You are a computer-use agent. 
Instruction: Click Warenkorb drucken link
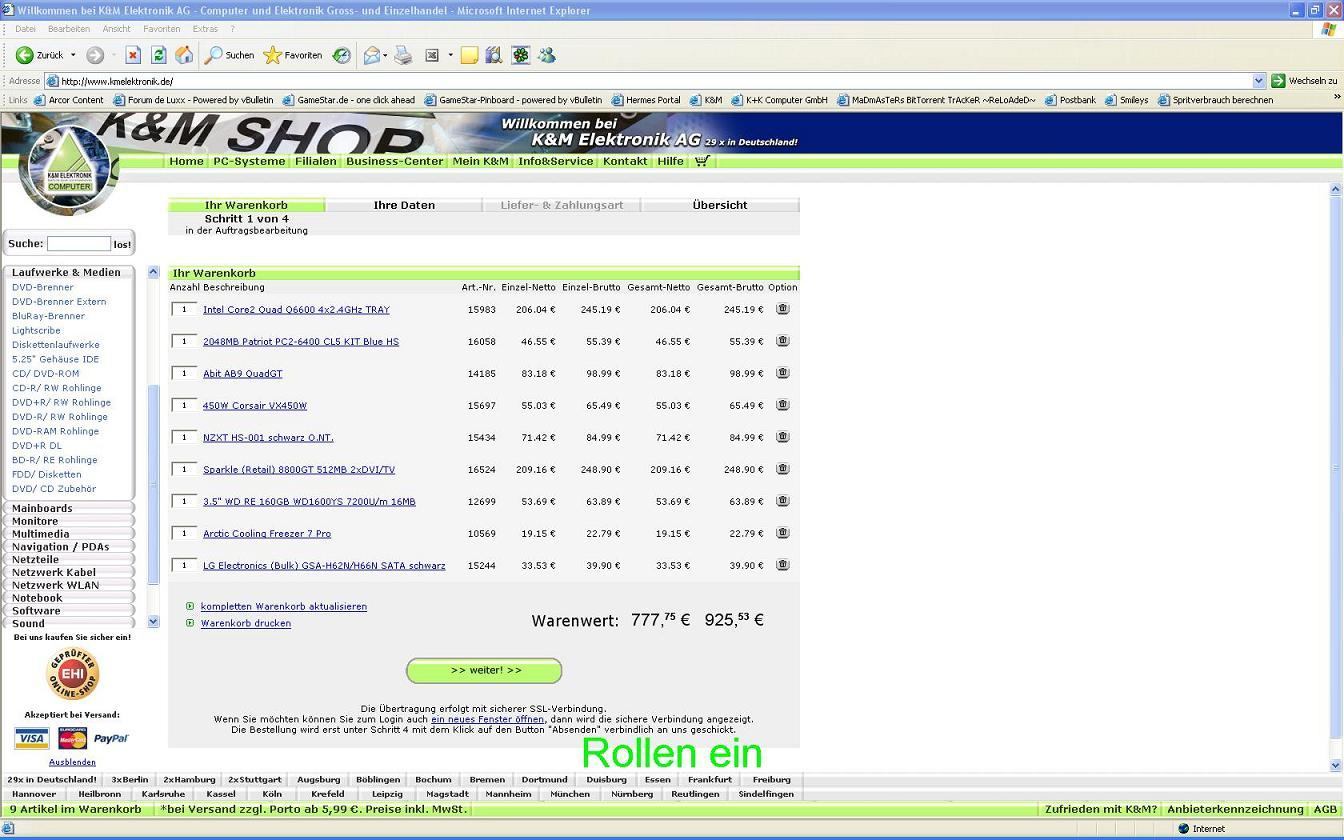246,623
